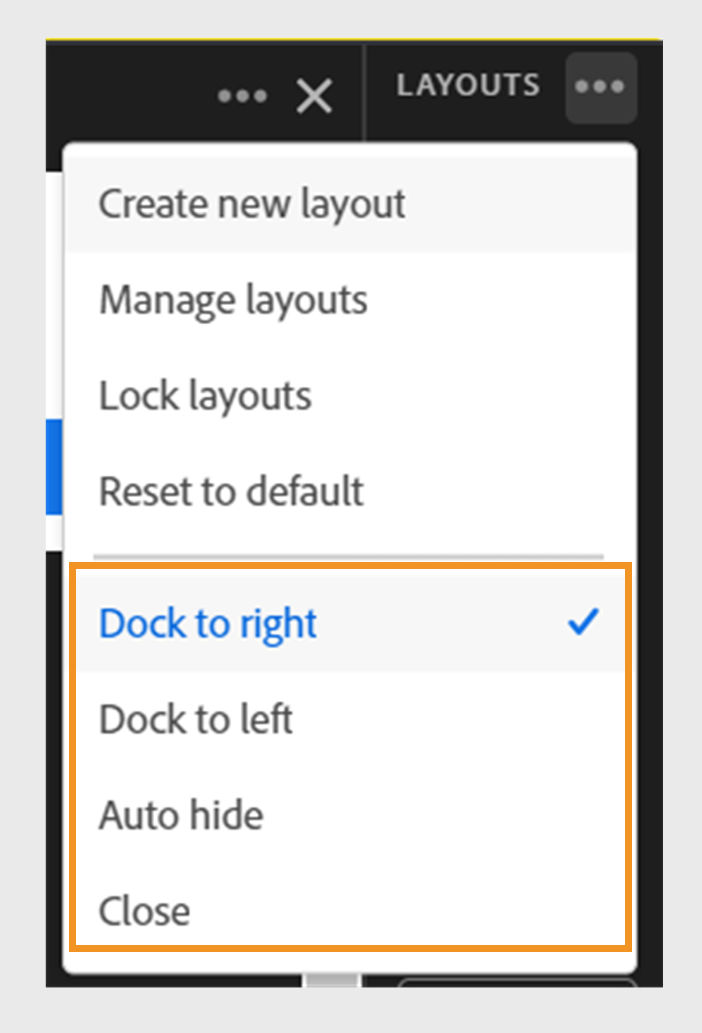Switch docking to Dock to left
This screenshot has width=702, height=1033.
[x=195, y=719]
